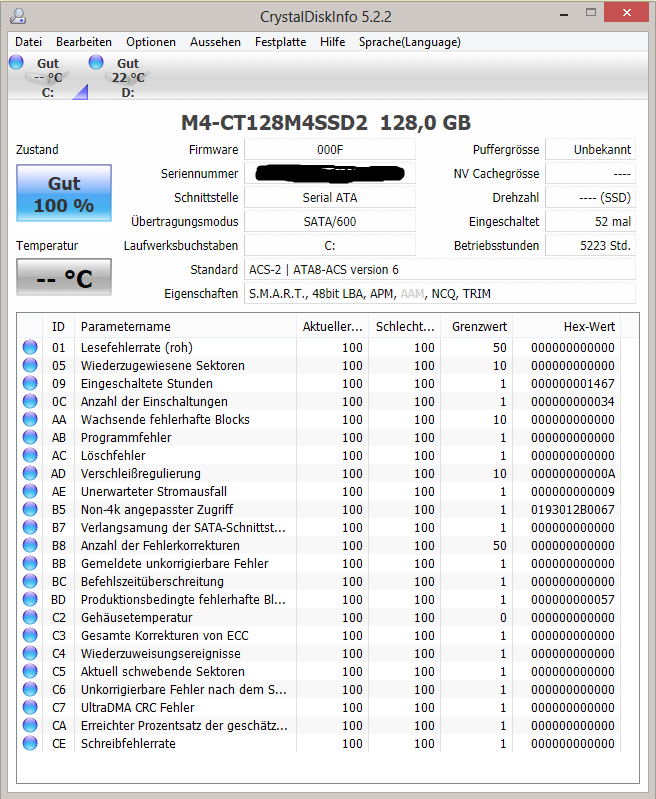Open the Festplatte menu
Image resolution: width=656 pixels, height=799 pixels.
coord(280,42)
